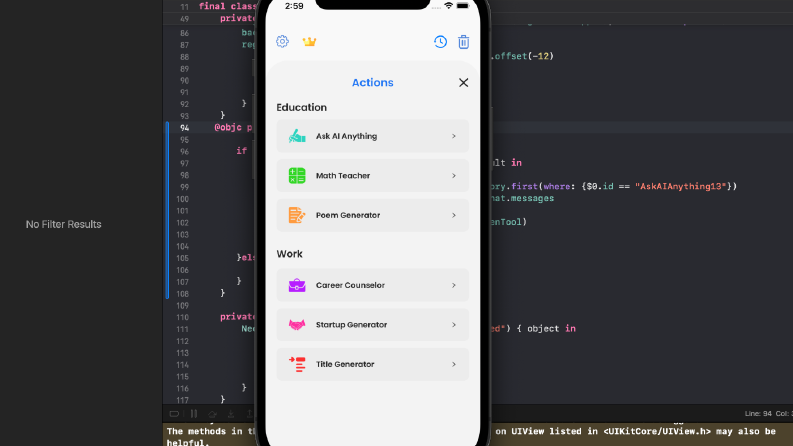Tap the gold crown premium icon

coord(309,41)
